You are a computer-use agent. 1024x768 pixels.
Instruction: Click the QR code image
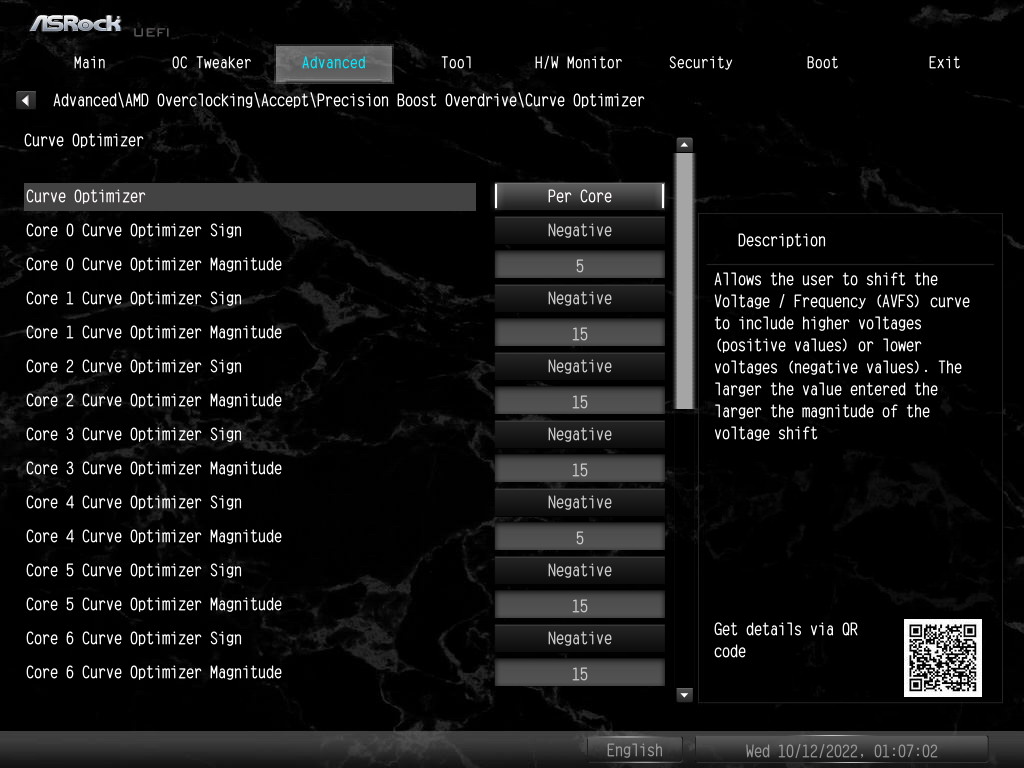[942, 658]
